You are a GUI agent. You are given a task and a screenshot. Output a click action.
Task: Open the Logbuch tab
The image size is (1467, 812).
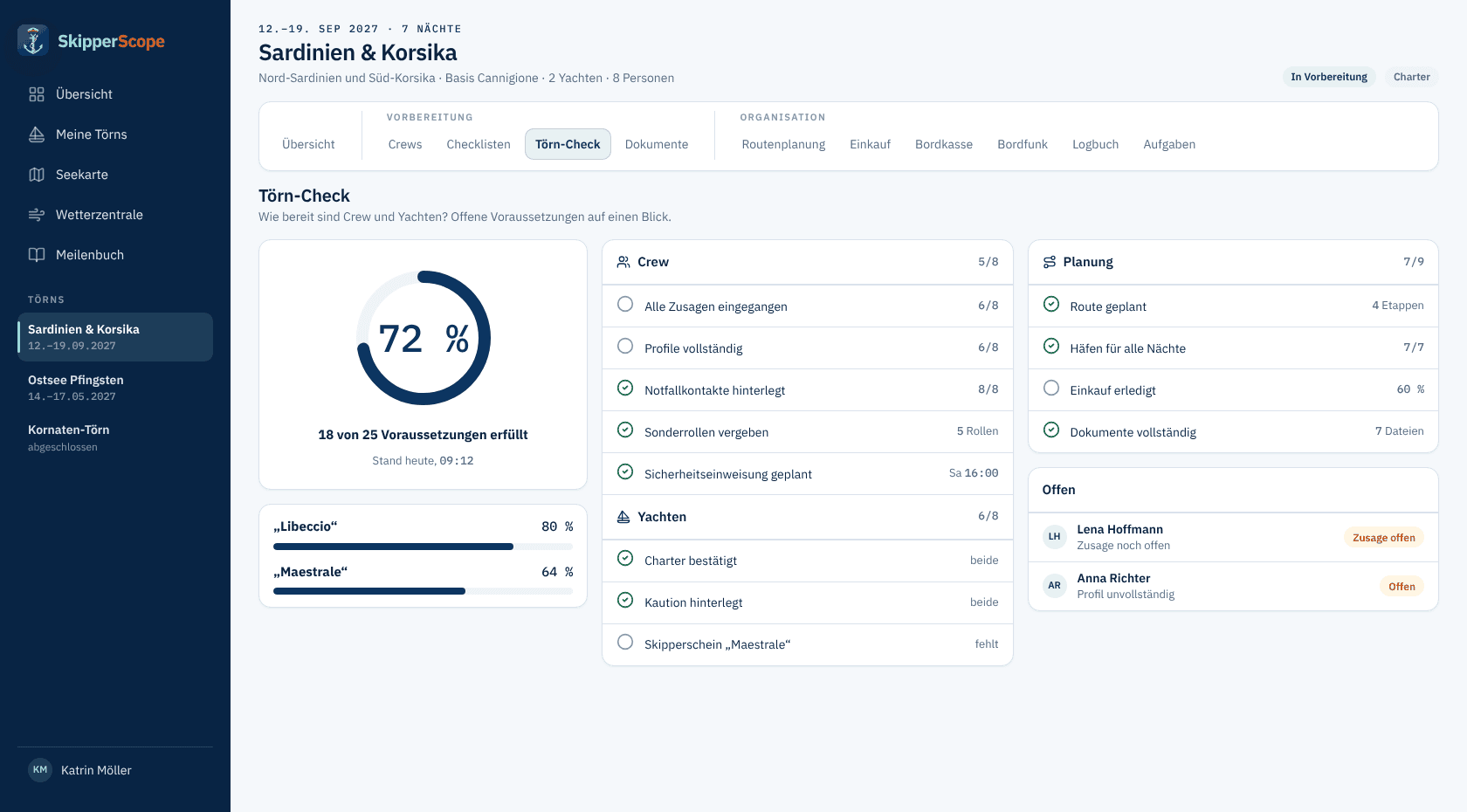pos(1095,144)
